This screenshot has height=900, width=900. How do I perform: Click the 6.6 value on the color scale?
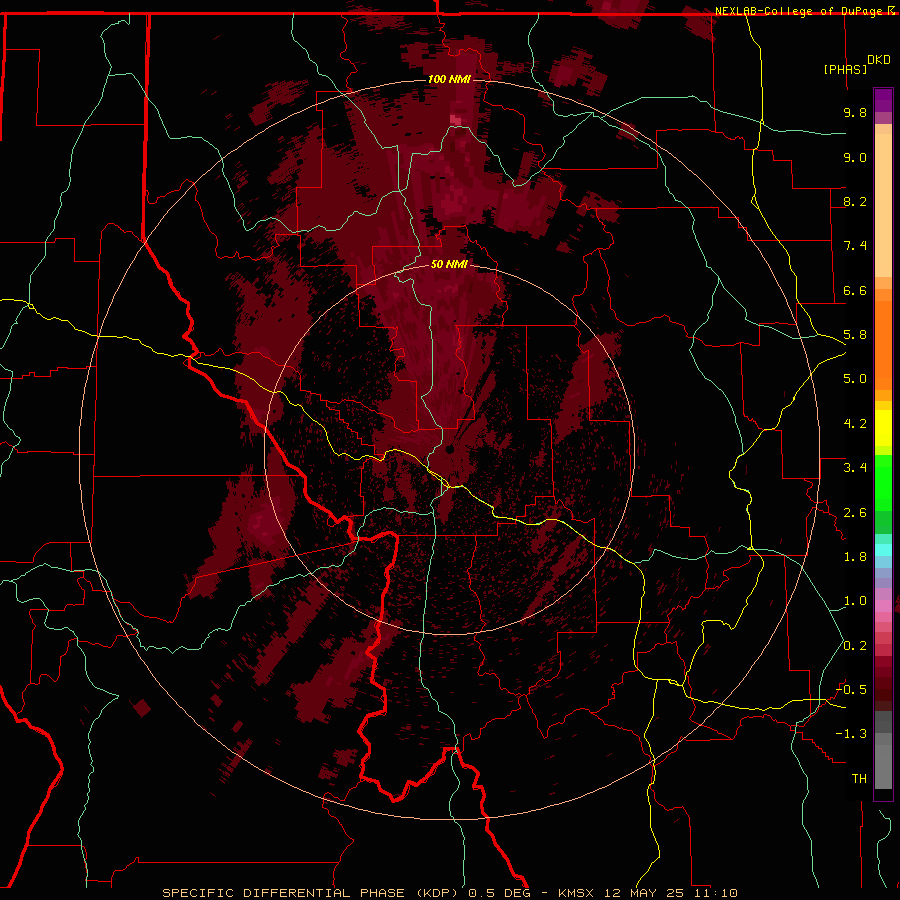pyautogui.click(x=855, y=290)
